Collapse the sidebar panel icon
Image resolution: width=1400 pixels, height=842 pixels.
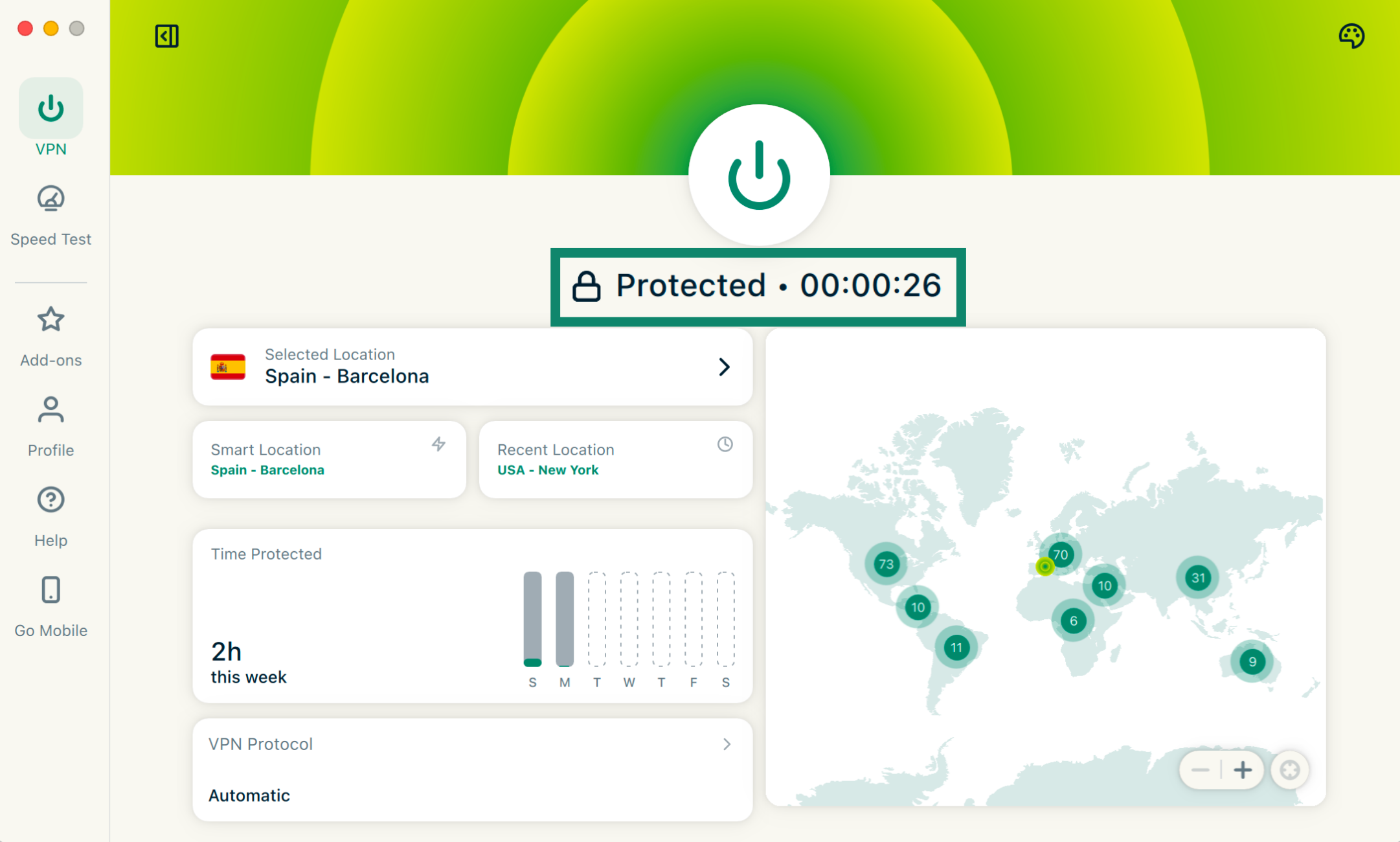click(166, 36)
